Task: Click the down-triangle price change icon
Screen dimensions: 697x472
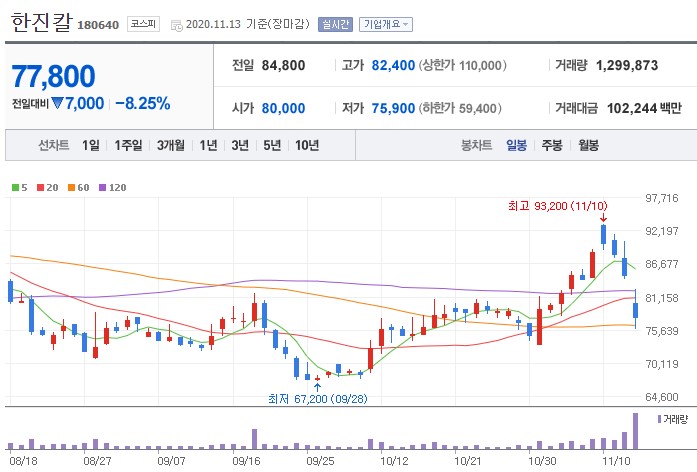Action: point(57,103)
